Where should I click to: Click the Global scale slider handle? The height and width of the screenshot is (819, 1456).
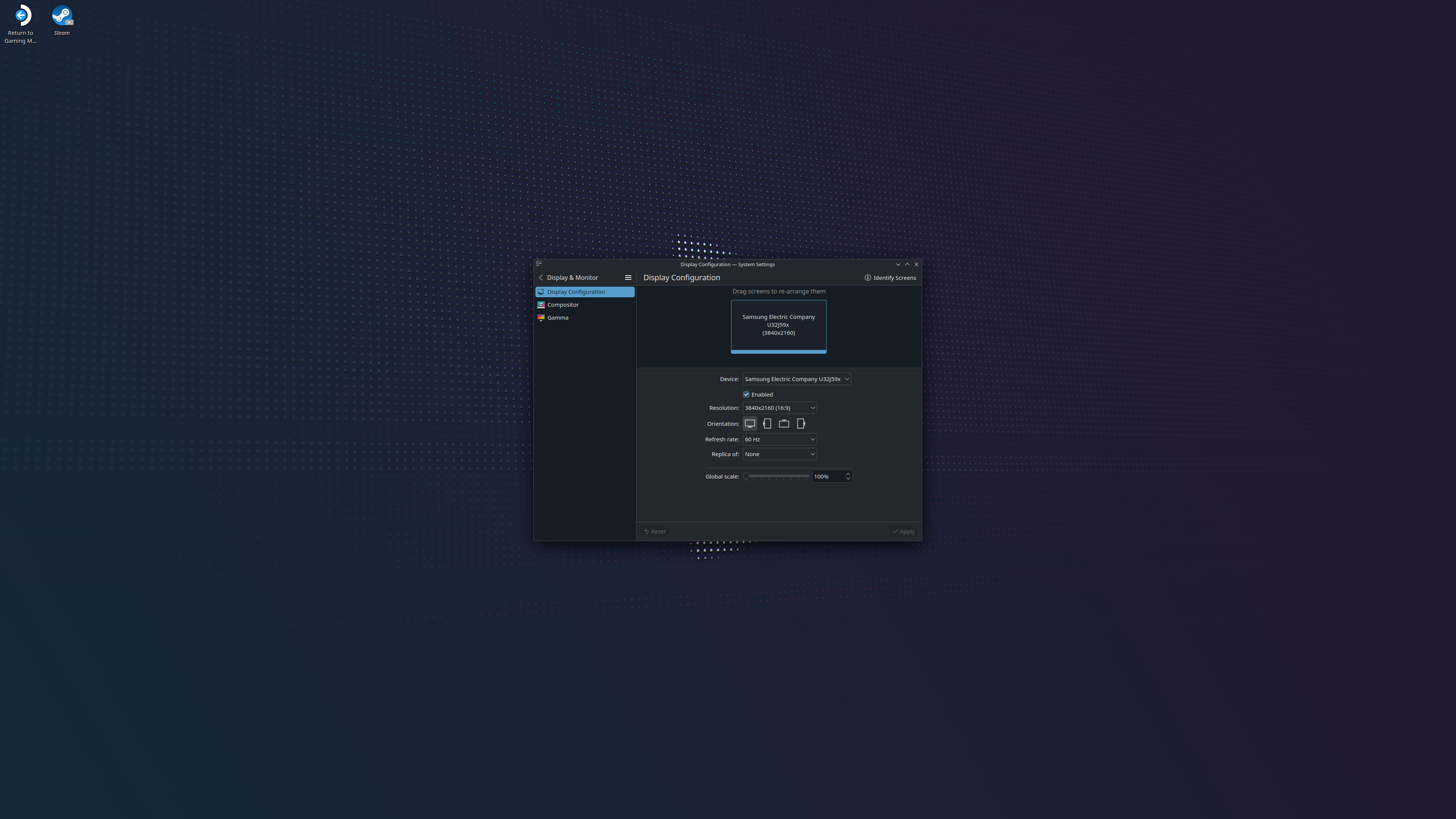[746, 477]
